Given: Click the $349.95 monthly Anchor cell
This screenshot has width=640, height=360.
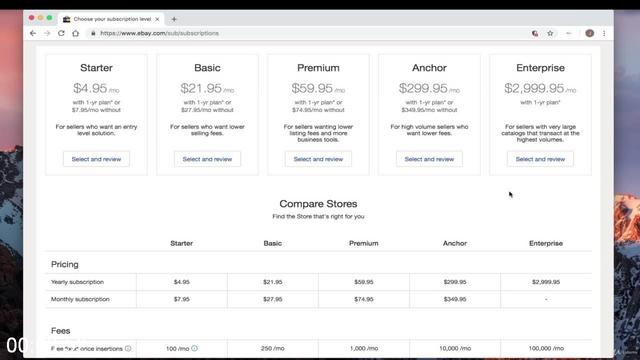Looking at the screenshot, I should tap(455, 299).
